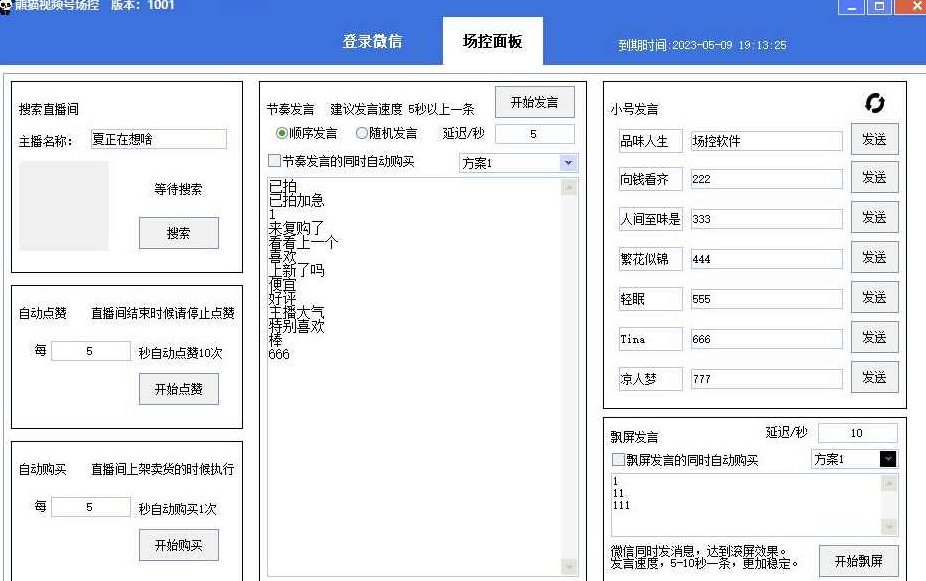Send message for account 凉人梦

[x=873, y=379]
